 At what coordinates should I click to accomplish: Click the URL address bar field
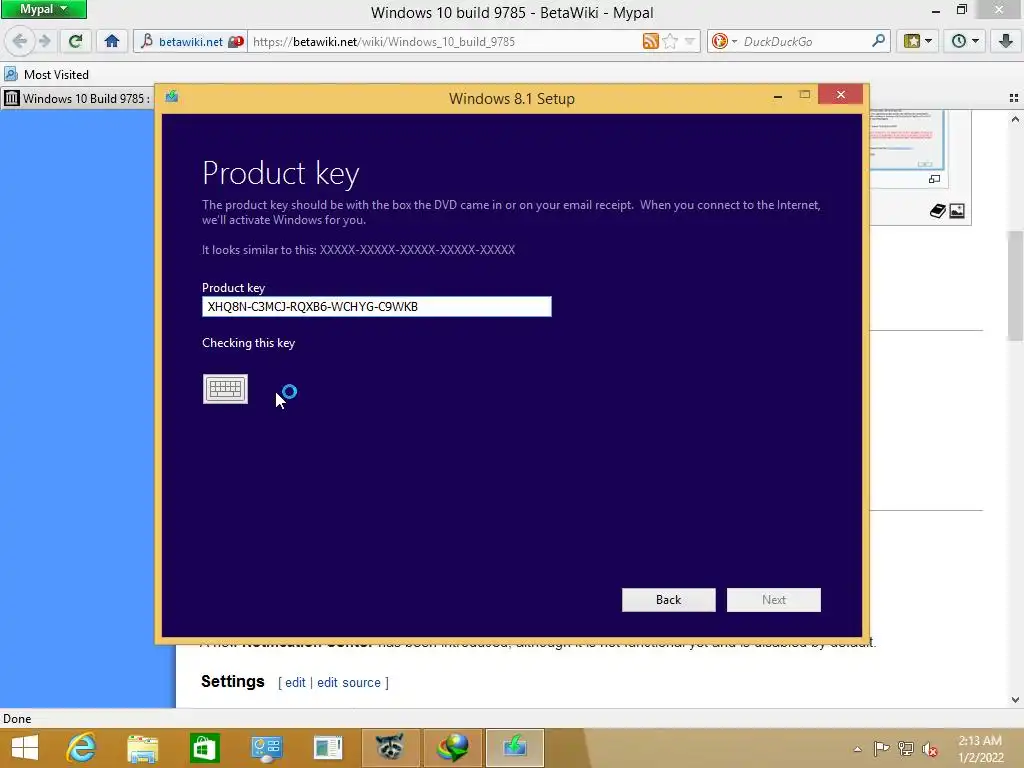[x=444, y=42]
